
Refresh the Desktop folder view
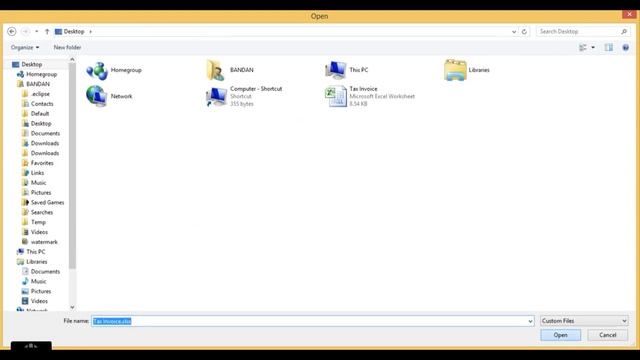coord(524,31)
